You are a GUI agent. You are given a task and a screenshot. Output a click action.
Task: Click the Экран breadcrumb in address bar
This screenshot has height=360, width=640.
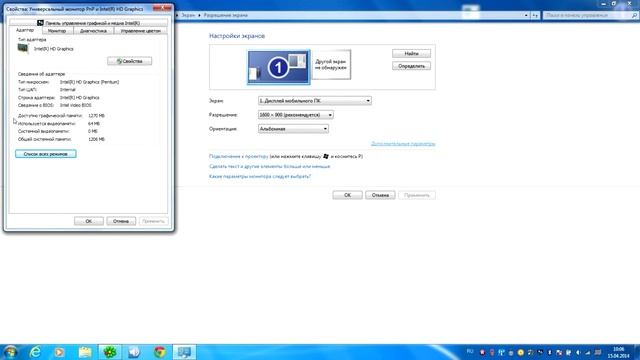[188, 15]
